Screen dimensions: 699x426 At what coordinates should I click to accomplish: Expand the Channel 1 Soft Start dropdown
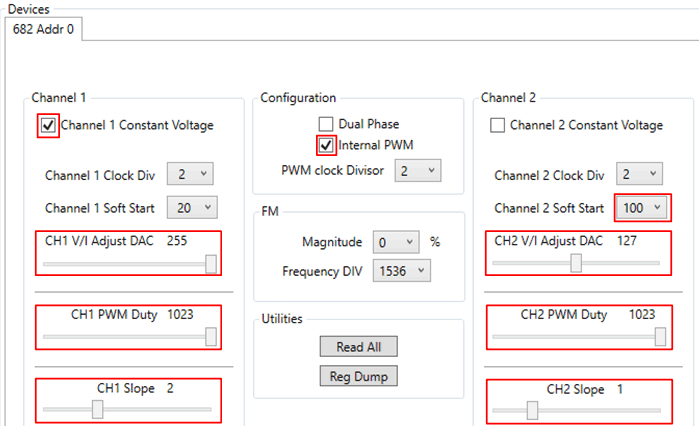[190, 208]
